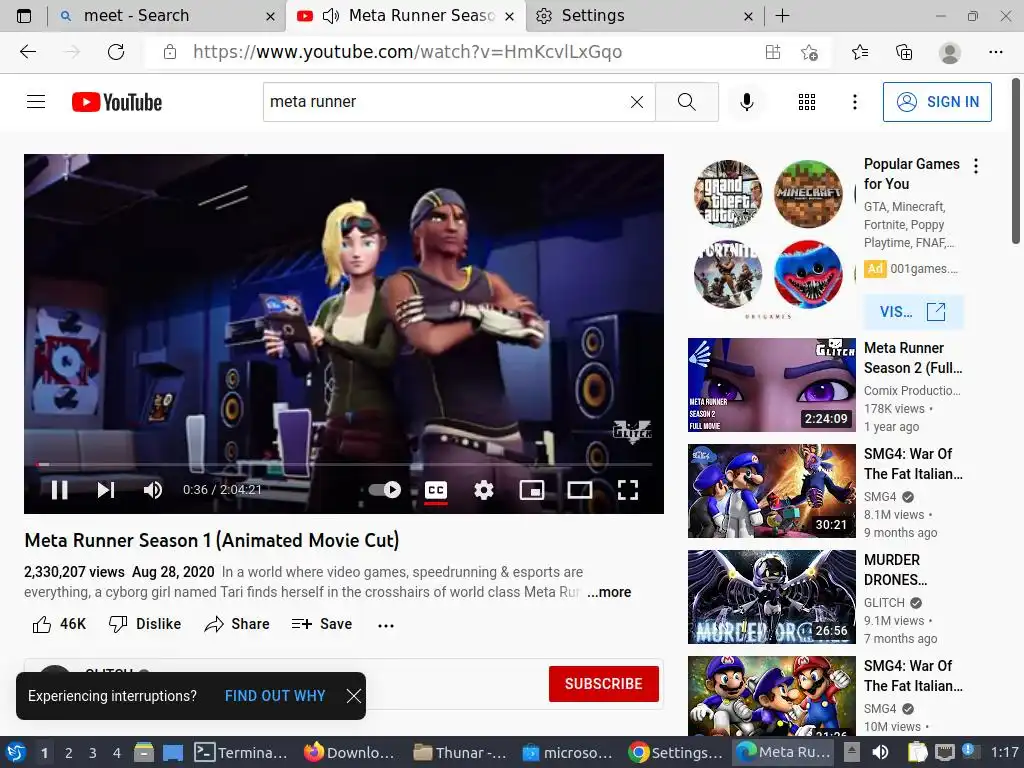The height and width of the screenshot is (768, 1024).
Task: Open browser apps available icon
Action: click(x=773, y=52)
